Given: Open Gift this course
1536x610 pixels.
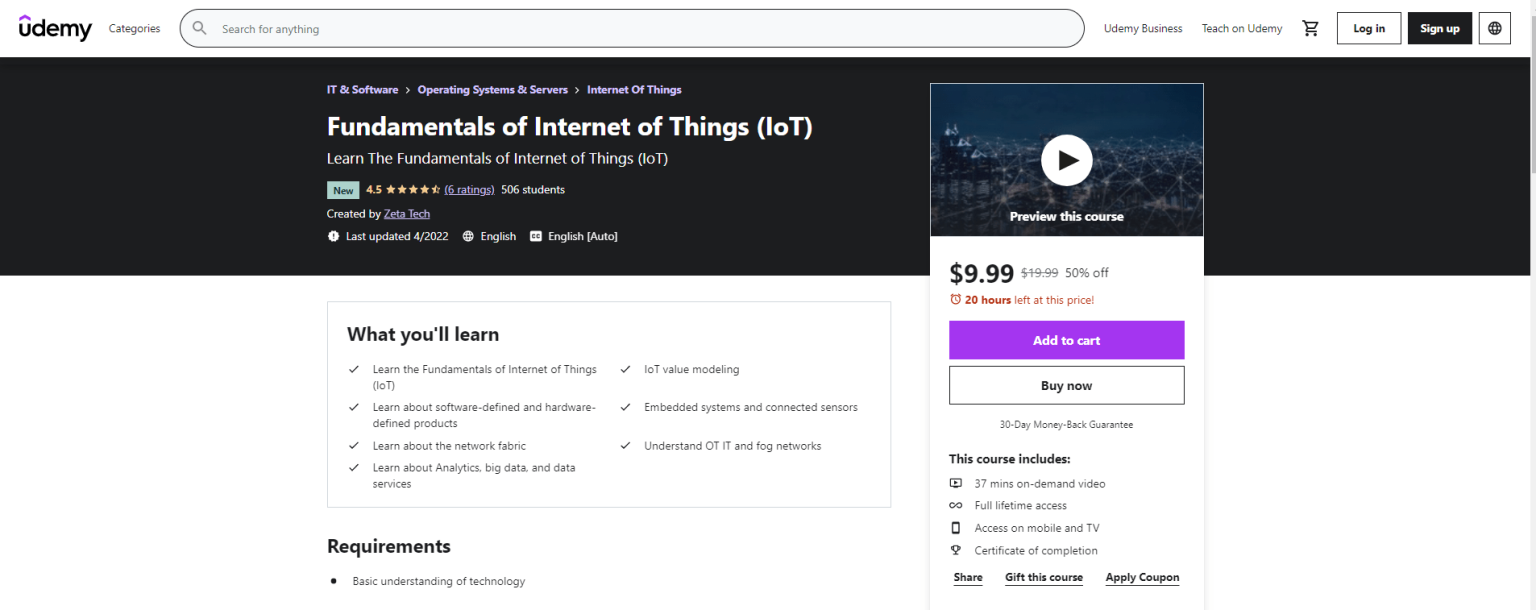Looking at the screenshot, I should [x=1043, y=577].
